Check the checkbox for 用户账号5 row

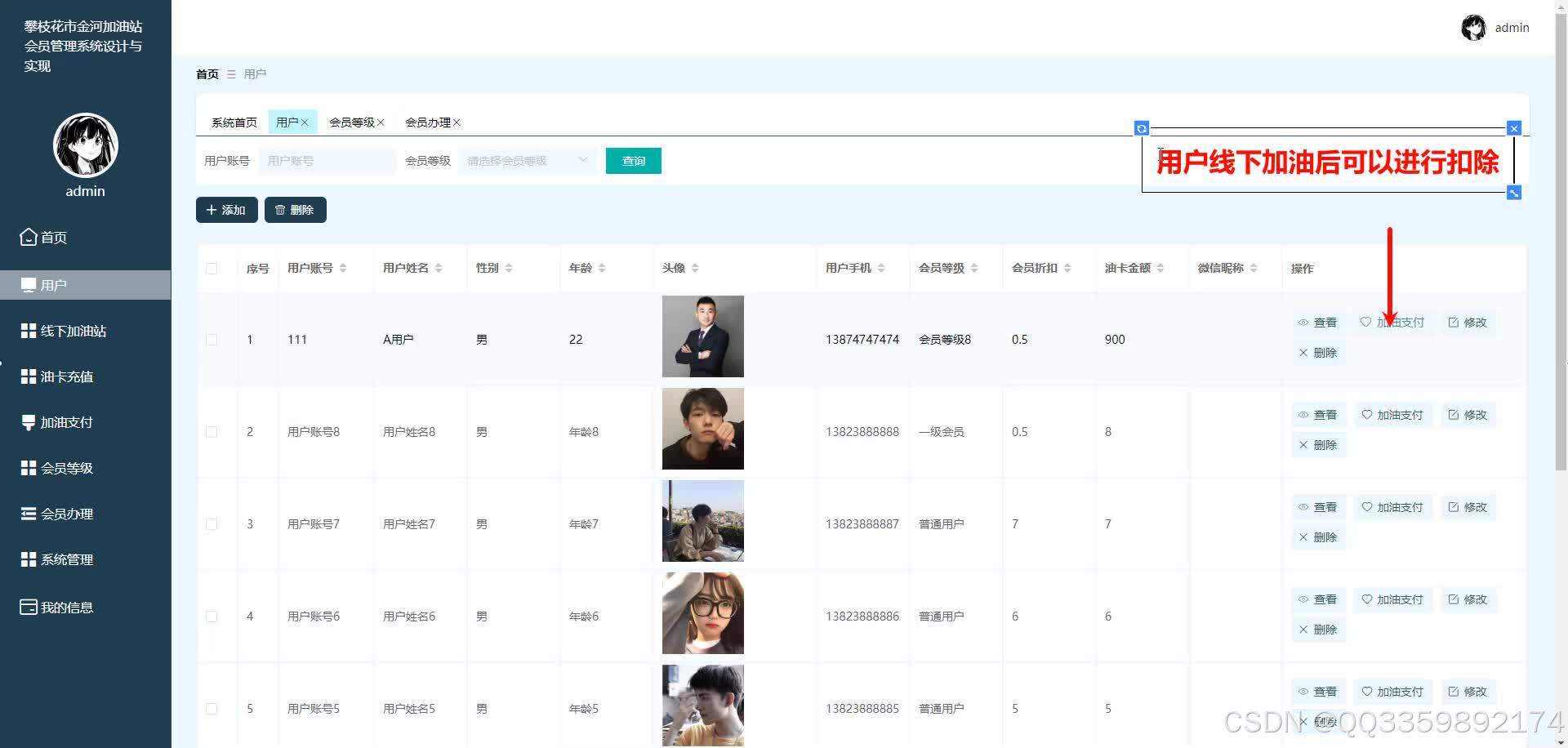[x=212, y=709]
